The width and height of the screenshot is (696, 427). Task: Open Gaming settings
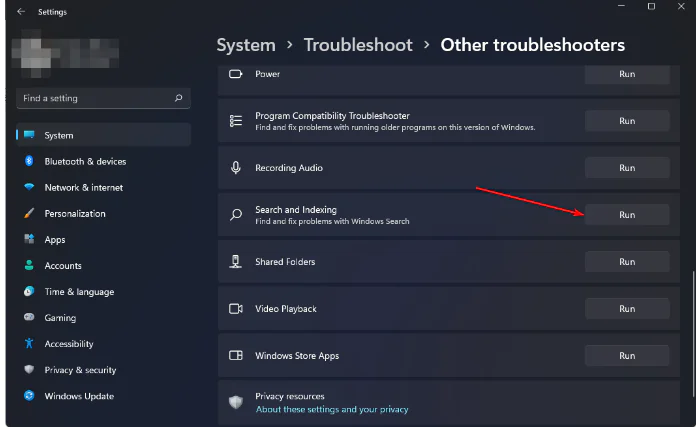[103, 318]
